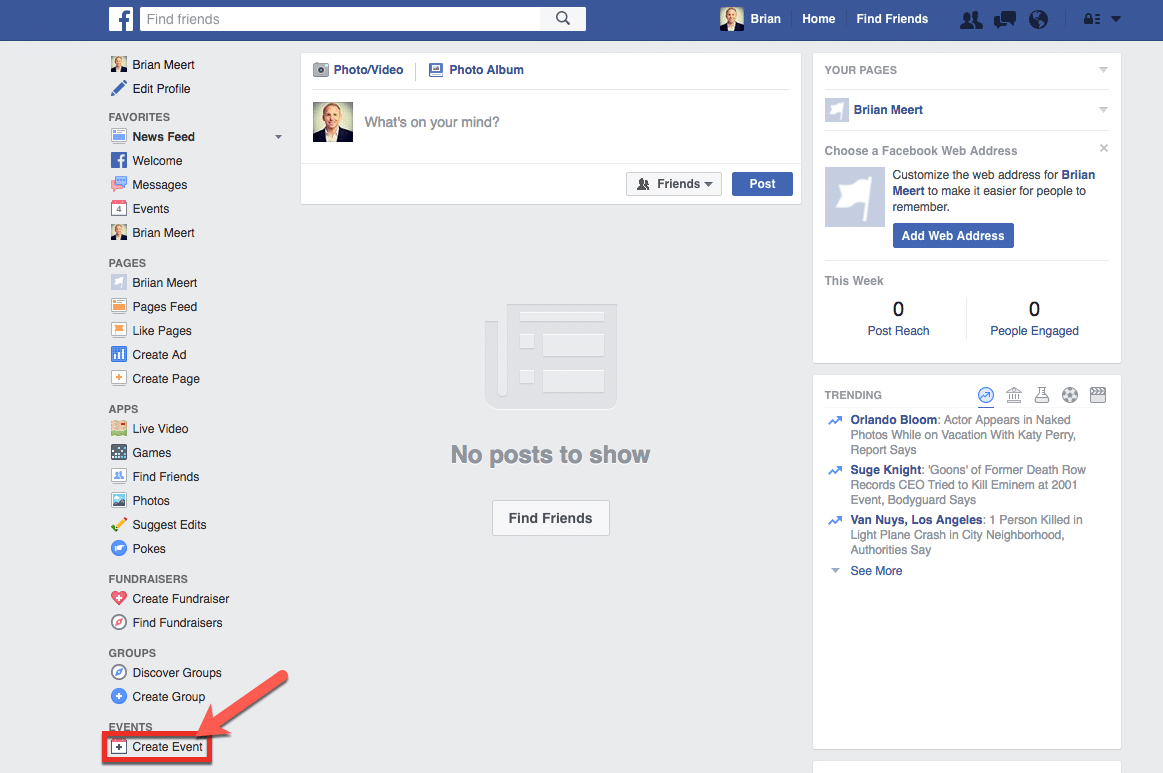Select the Photo/Video tab label

368,70
